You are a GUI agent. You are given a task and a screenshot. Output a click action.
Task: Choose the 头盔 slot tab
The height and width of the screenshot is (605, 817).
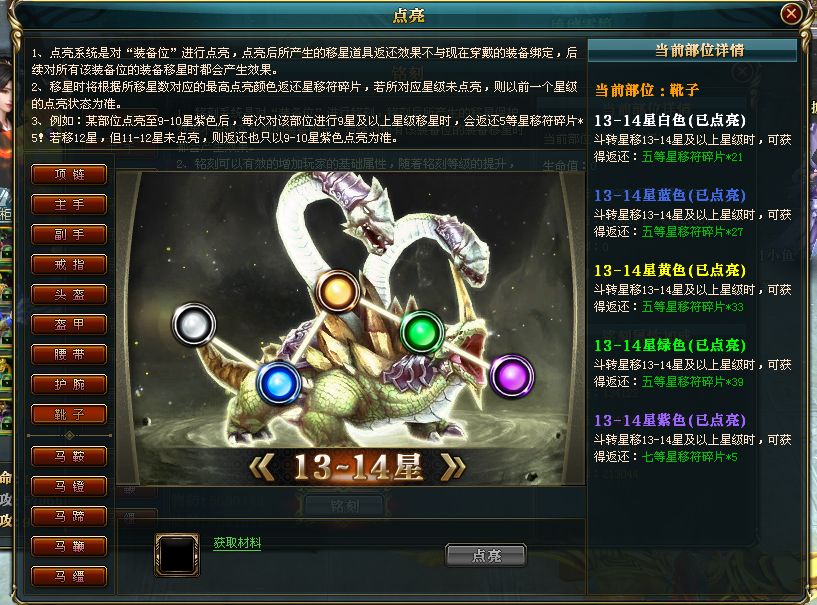[69, 294]
